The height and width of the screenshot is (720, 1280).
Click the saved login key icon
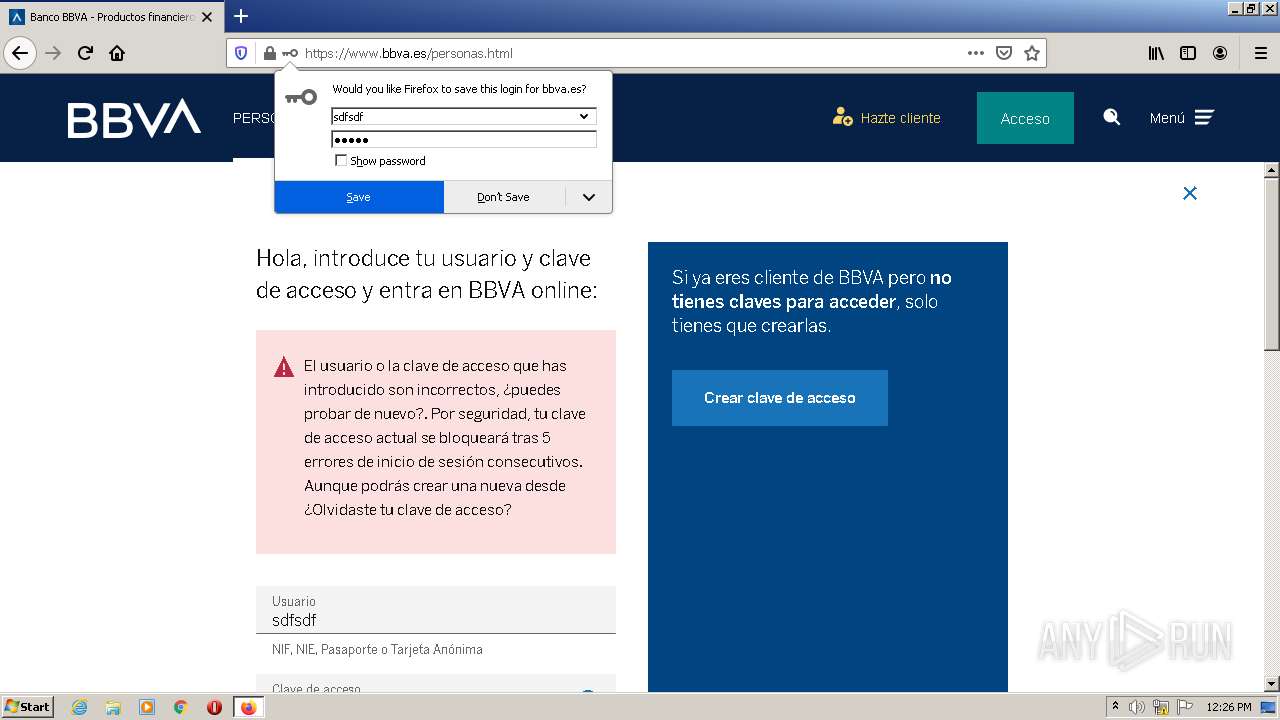coord(290,53)
